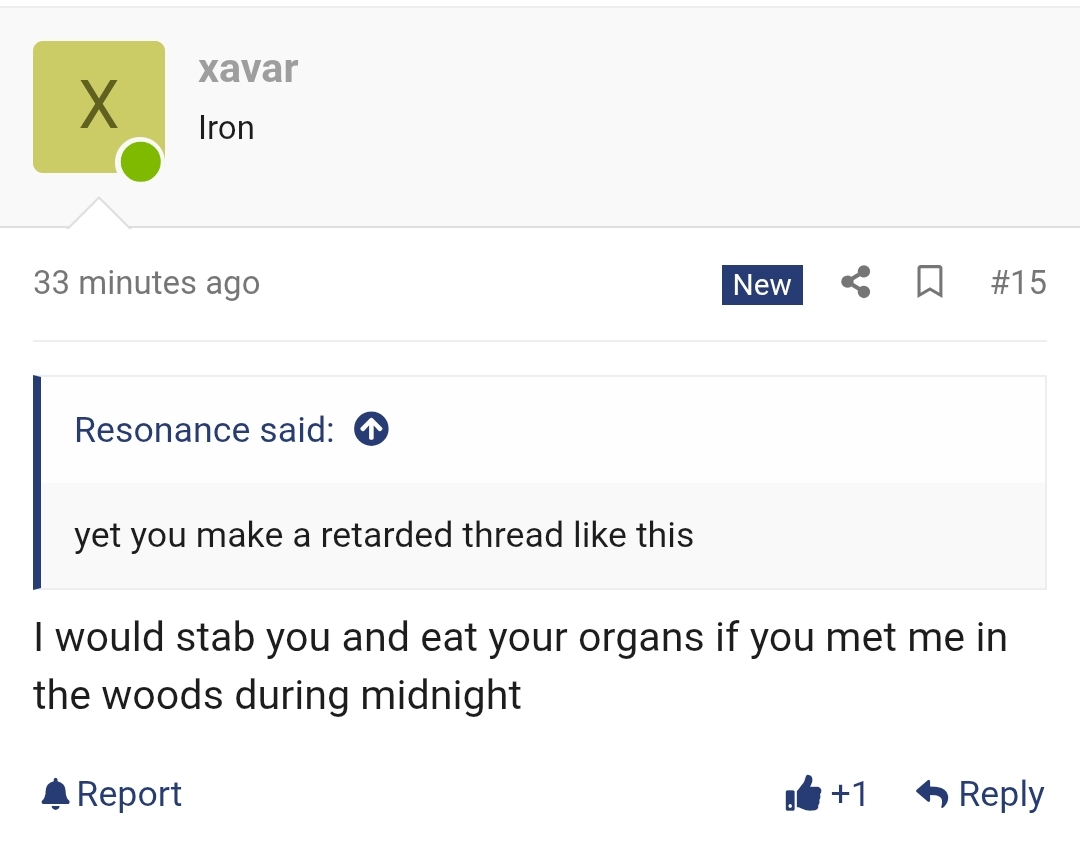Click the blue left bar of the quote block

(37, 482)
